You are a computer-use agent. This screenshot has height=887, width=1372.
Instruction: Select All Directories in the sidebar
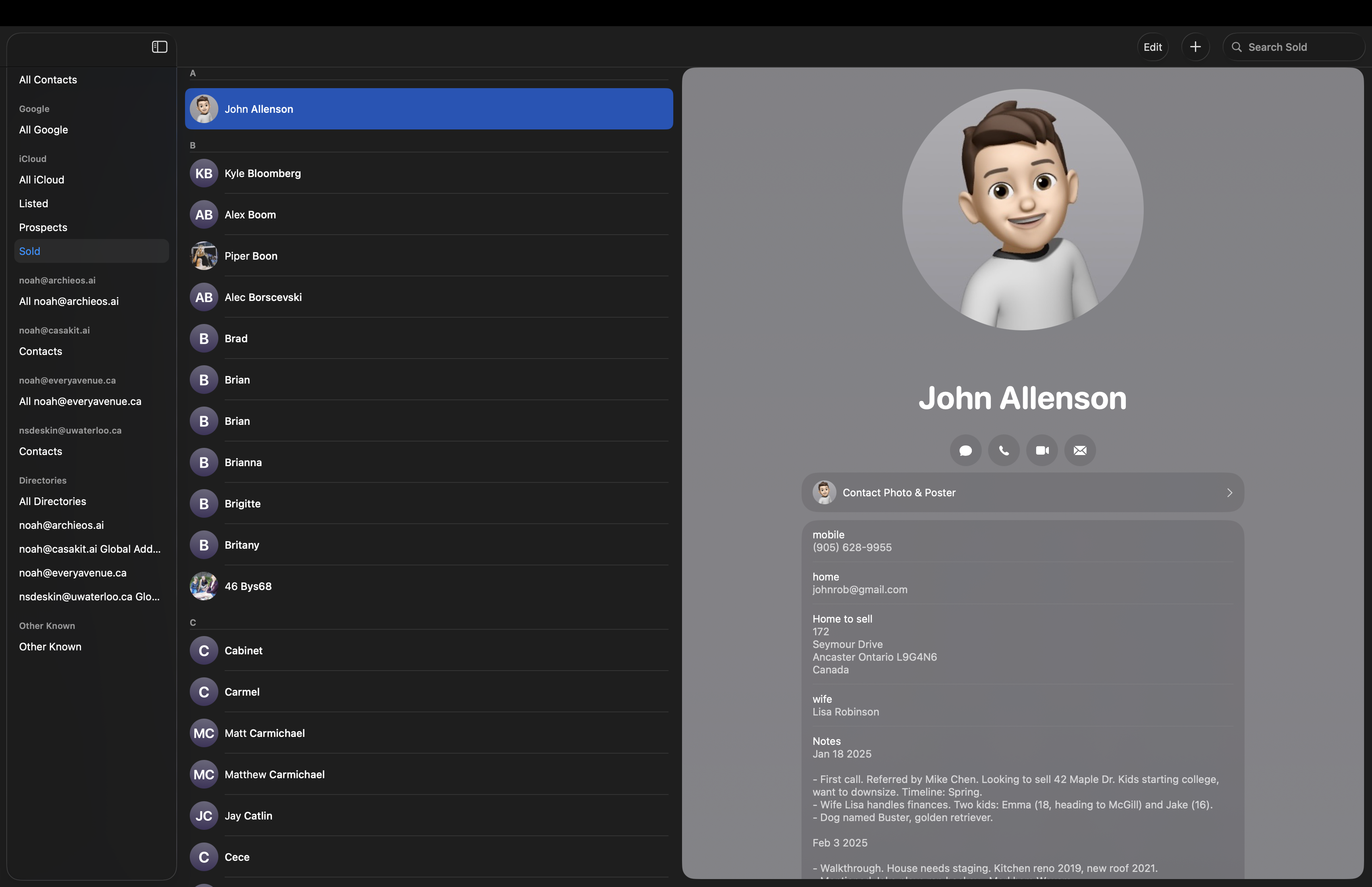coord(52,501)
